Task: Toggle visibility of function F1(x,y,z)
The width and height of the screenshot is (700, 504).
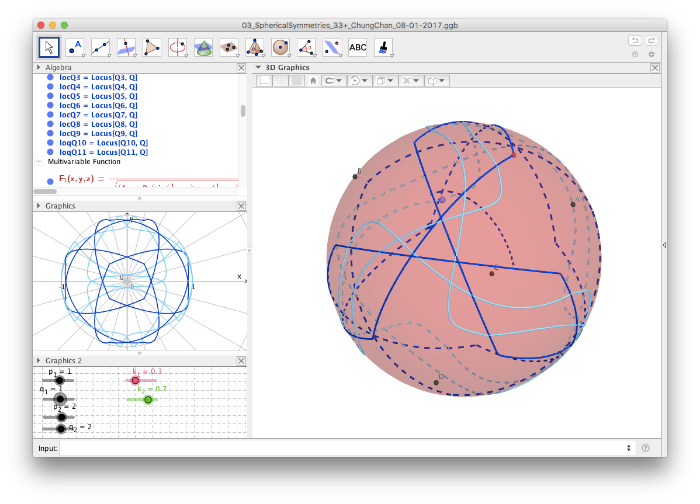Action: [x=50, y=181]
